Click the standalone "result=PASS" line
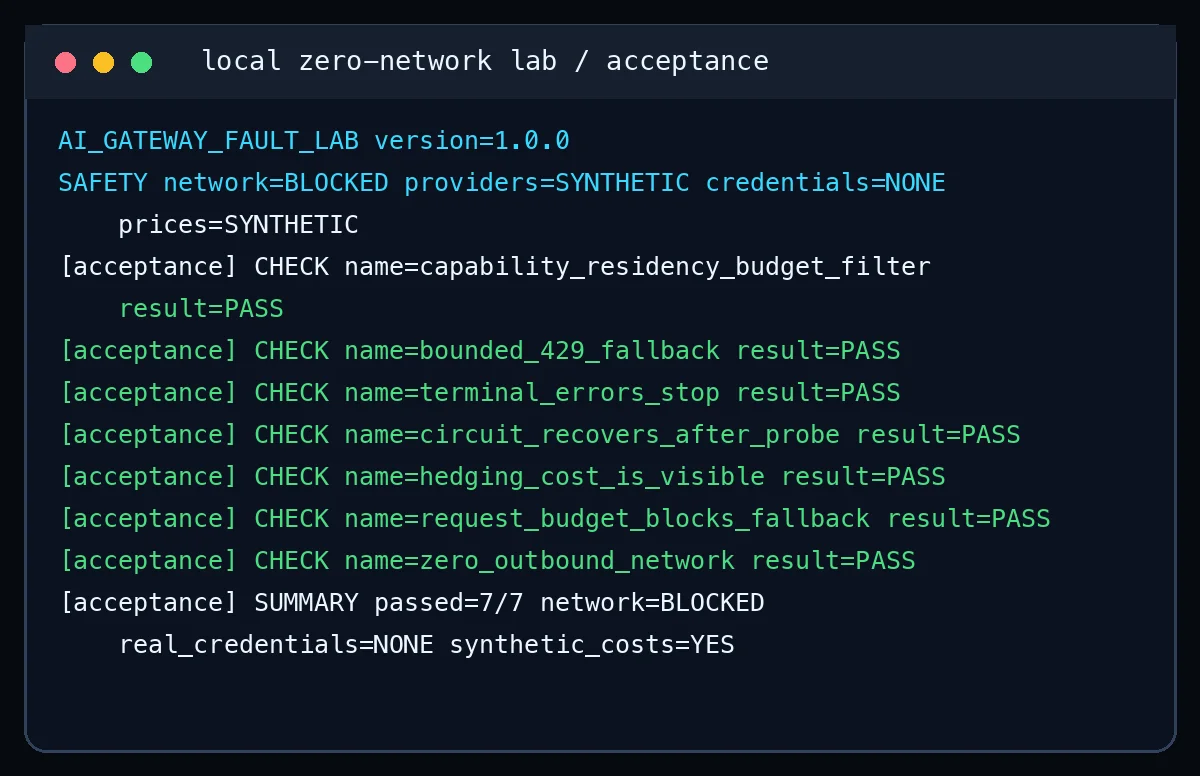 [201, 309]
